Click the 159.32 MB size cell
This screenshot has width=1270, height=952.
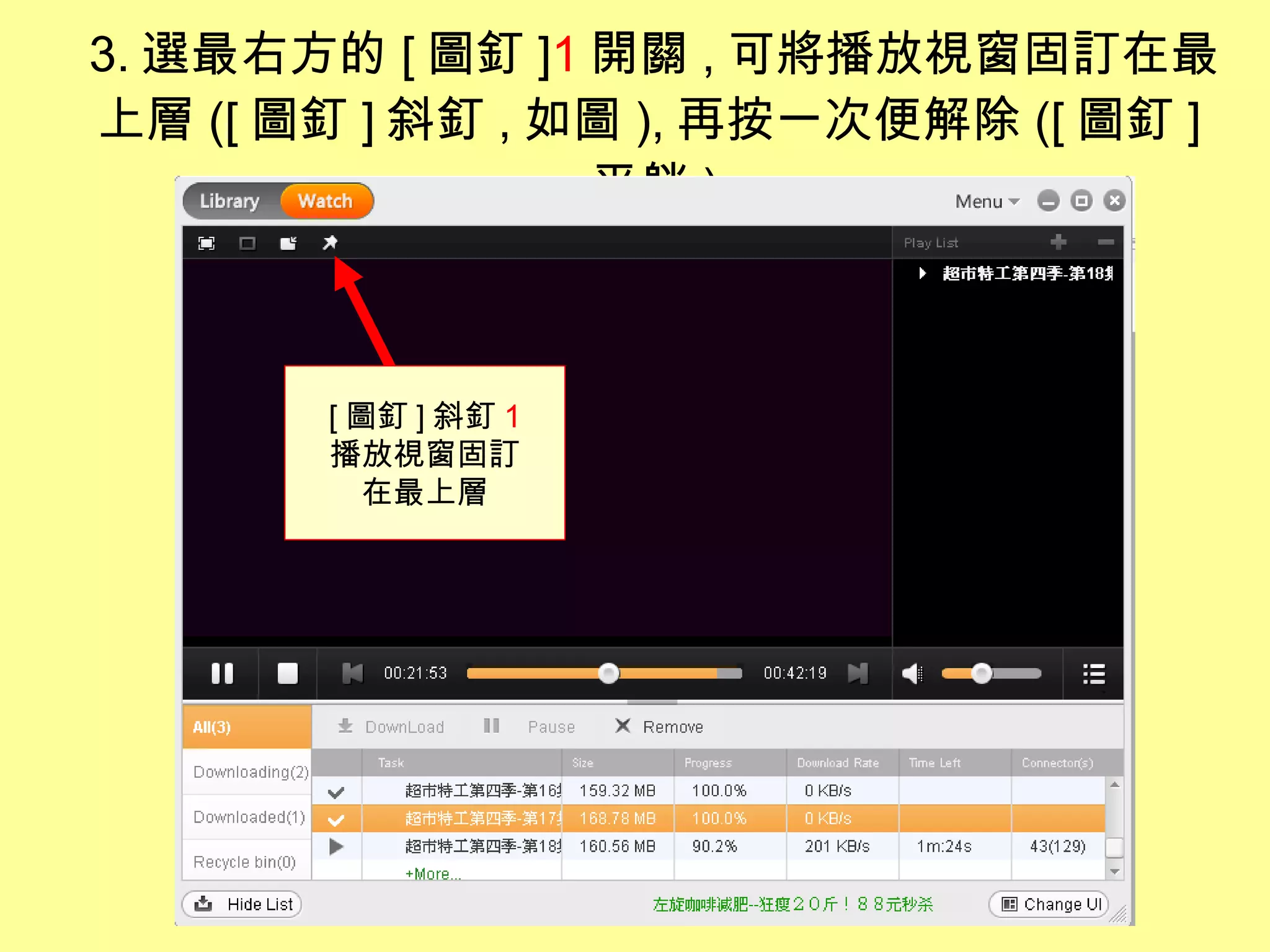618,791
